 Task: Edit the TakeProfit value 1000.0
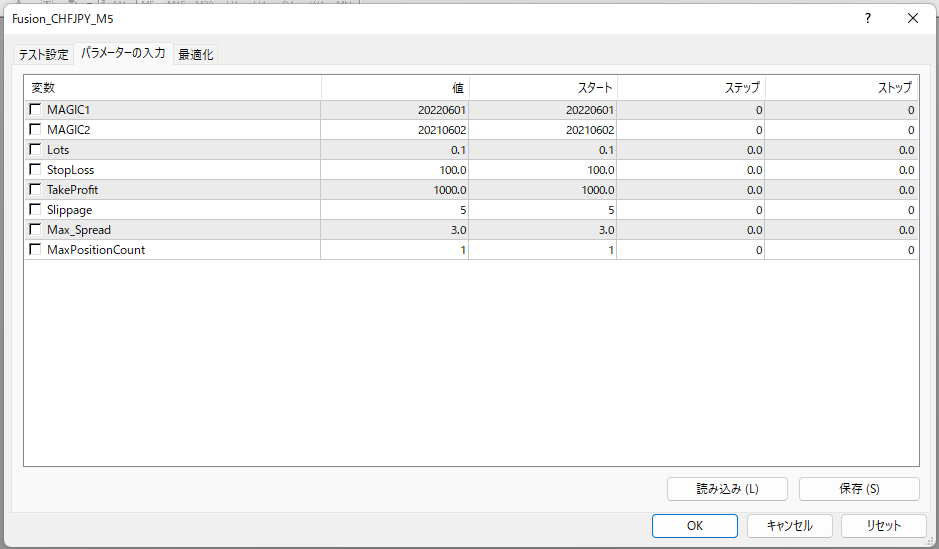(x=395, y=190)
